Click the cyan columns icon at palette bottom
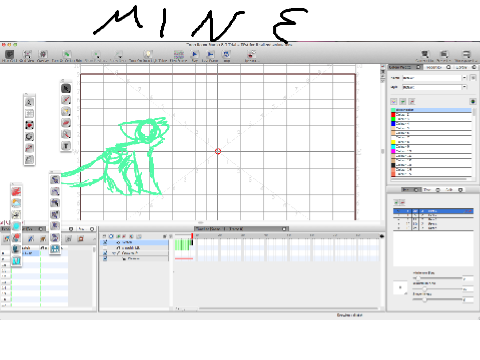Screen dimensions: 480x360 [x=16, y=260]
